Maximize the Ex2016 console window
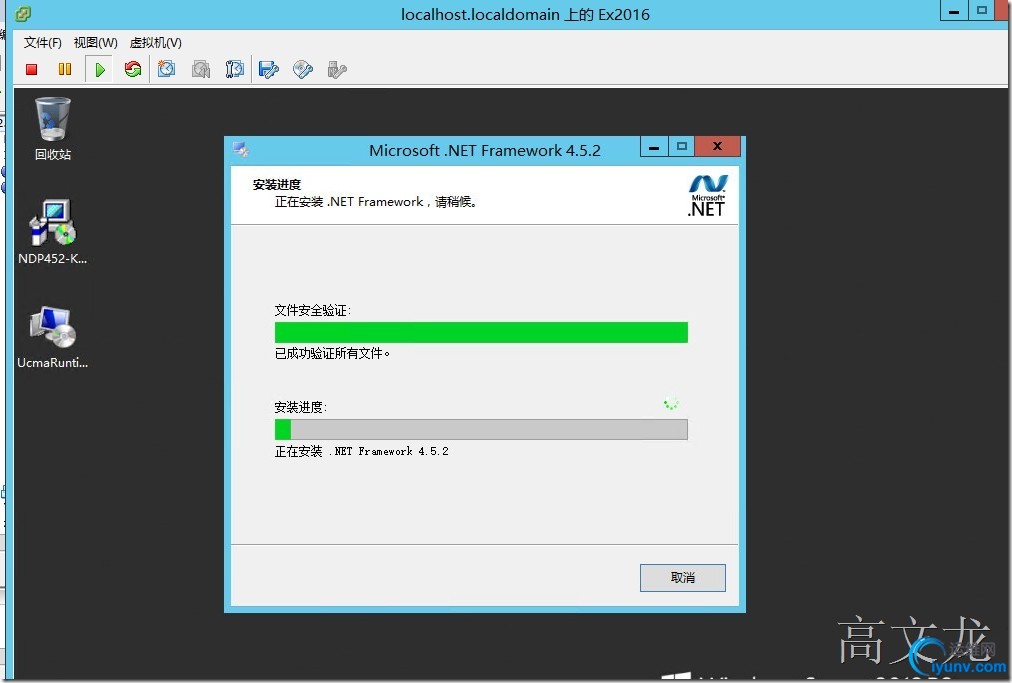Viewport: 1012px width, 683px height. point(982,11)
